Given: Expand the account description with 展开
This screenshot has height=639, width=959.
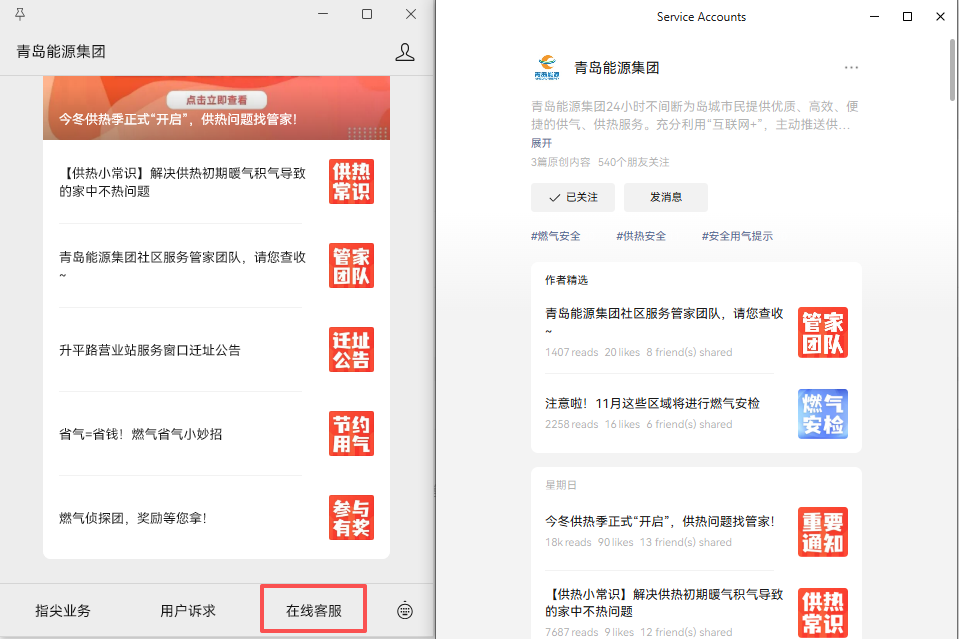Looking at the screenshot, I should tap(541, 143).
